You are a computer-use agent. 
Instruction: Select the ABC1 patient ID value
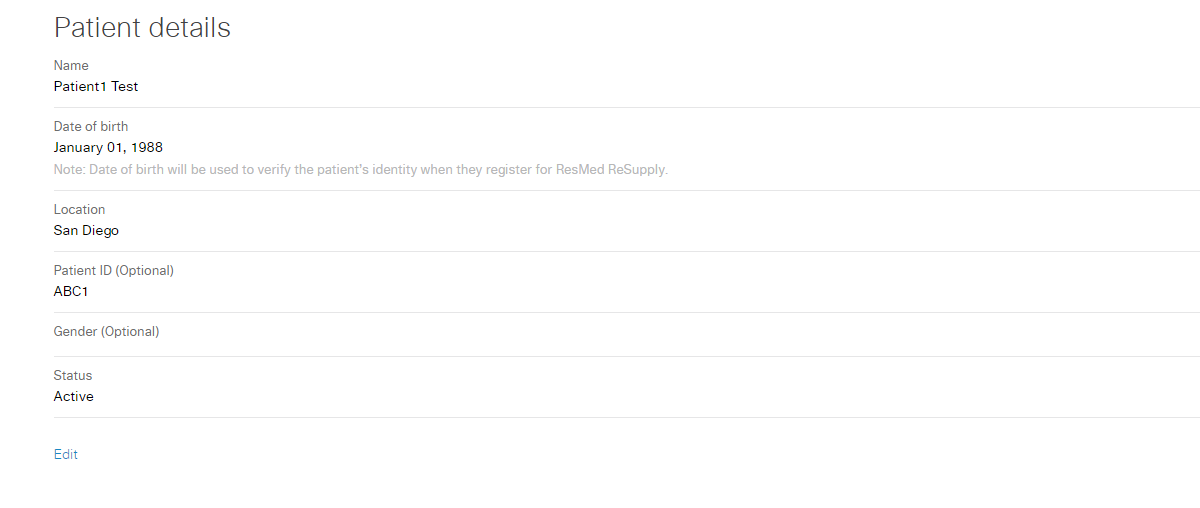pyautogui.click(x=71, y=292)
